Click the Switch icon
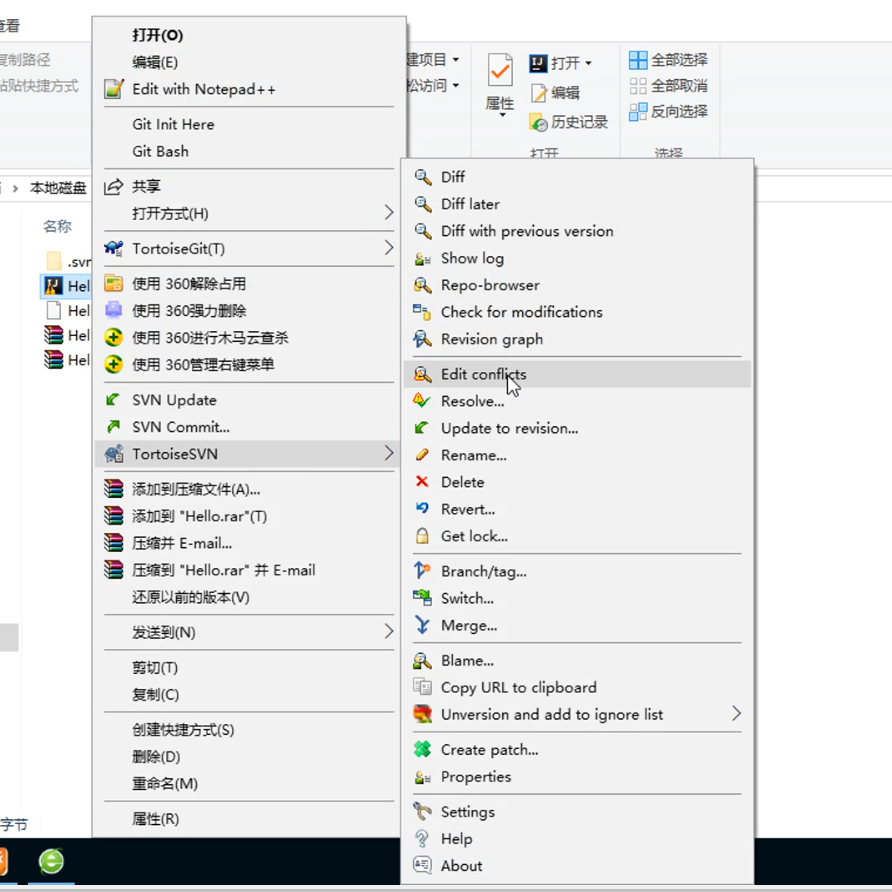892x892 pixels. tap(422, 598)
